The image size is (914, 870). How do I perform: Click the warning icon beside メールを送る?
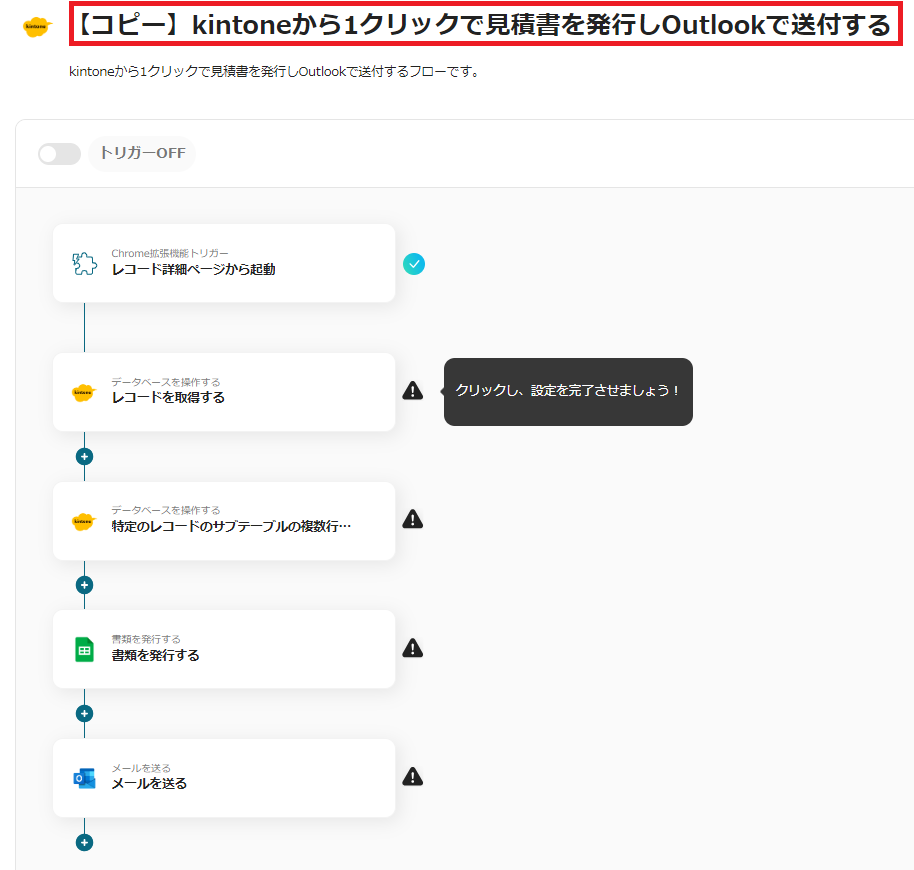pos(413,777)
